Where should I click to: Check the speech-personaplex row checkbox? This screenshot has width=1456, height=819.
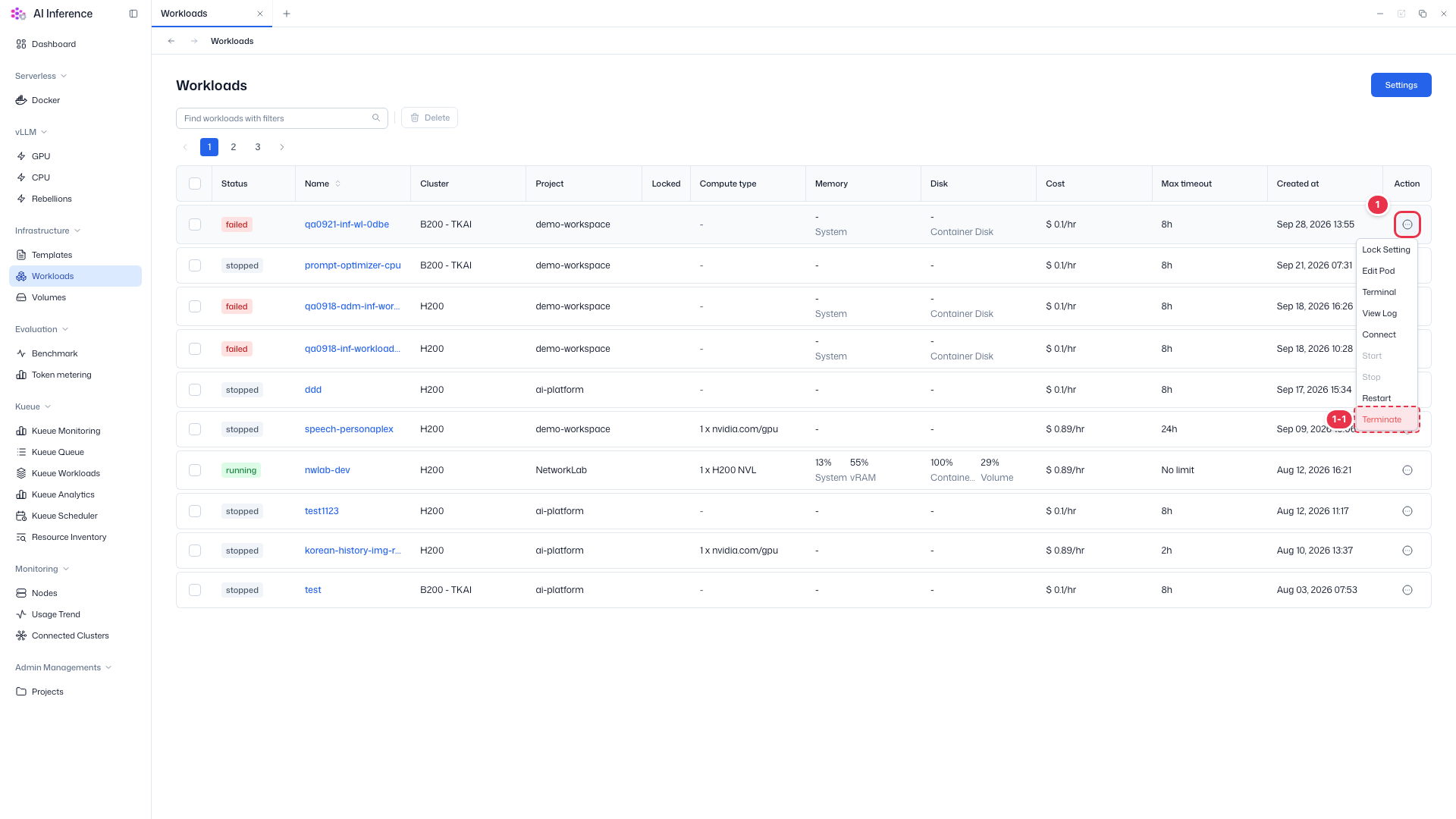coord(195,429)
